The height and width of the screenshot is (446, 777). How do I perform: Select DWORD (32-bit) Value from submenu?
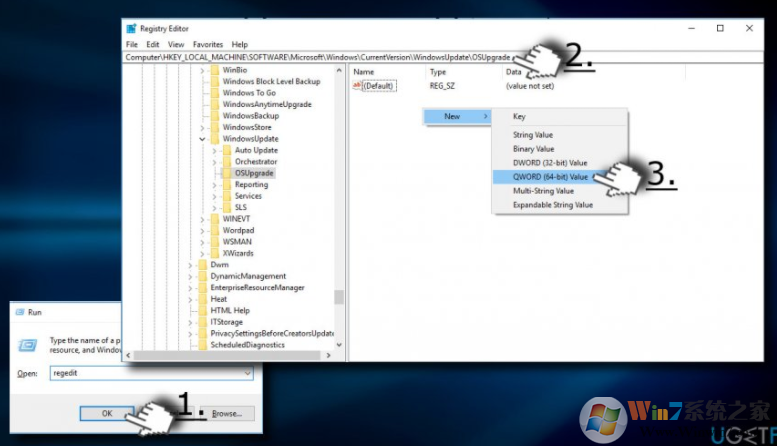click(x=550, y=162)
